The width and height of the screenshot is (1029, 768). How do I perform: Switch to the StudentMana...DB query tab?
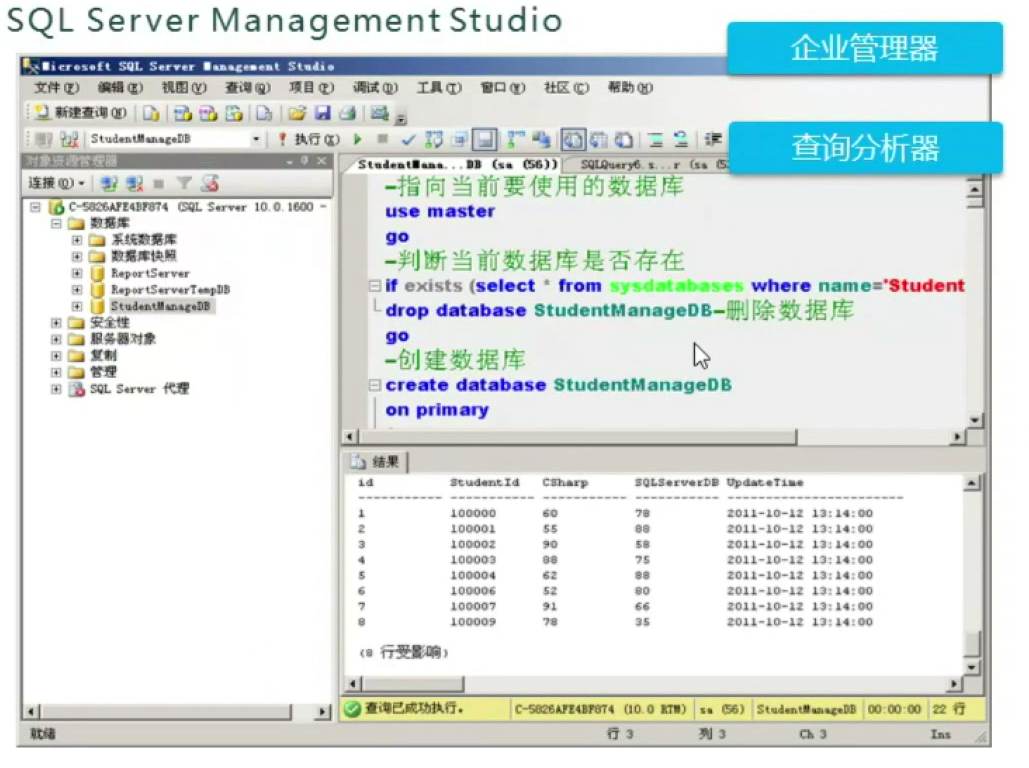point(457,164)
